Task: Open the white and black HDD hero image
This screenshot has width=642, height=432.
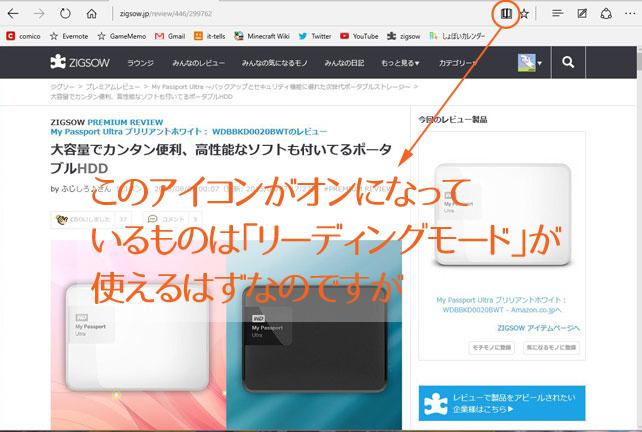Action: (x=226, y=335)
